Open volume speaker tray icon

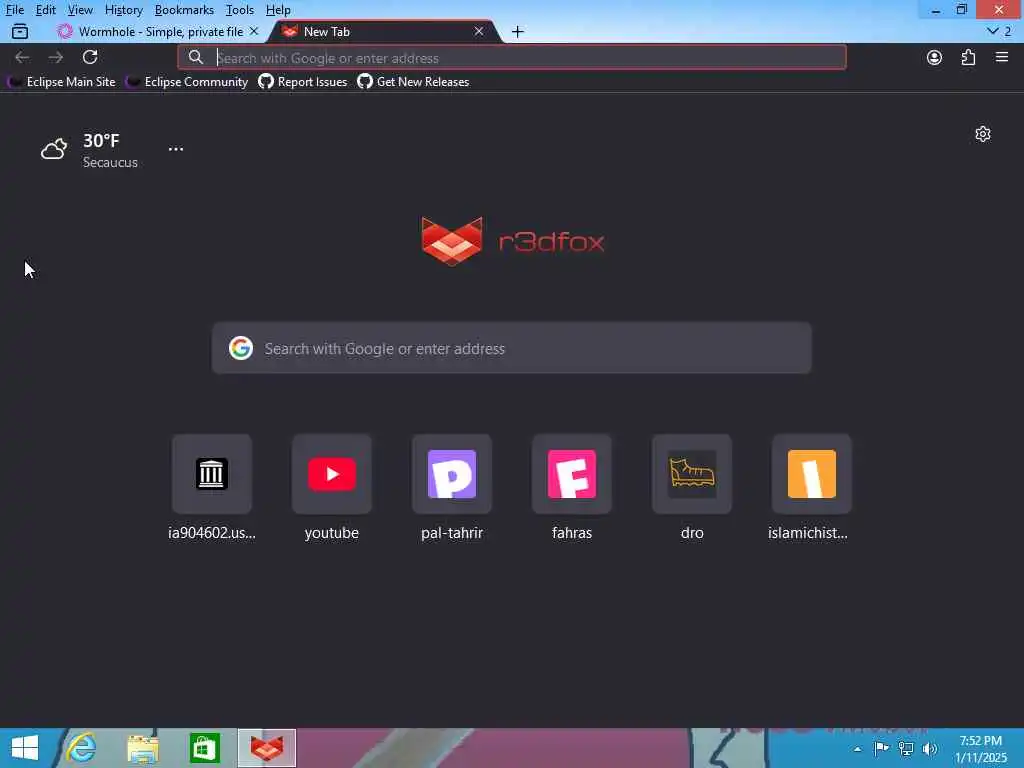pos(929,748)
